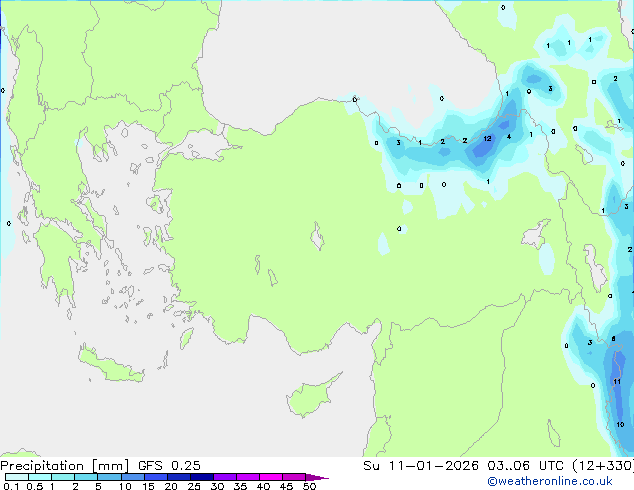The height and width of the screenshot is (490, 634).
Task: Click the '4' precipitation value beside 12
Action: click(x=509, y=137)
